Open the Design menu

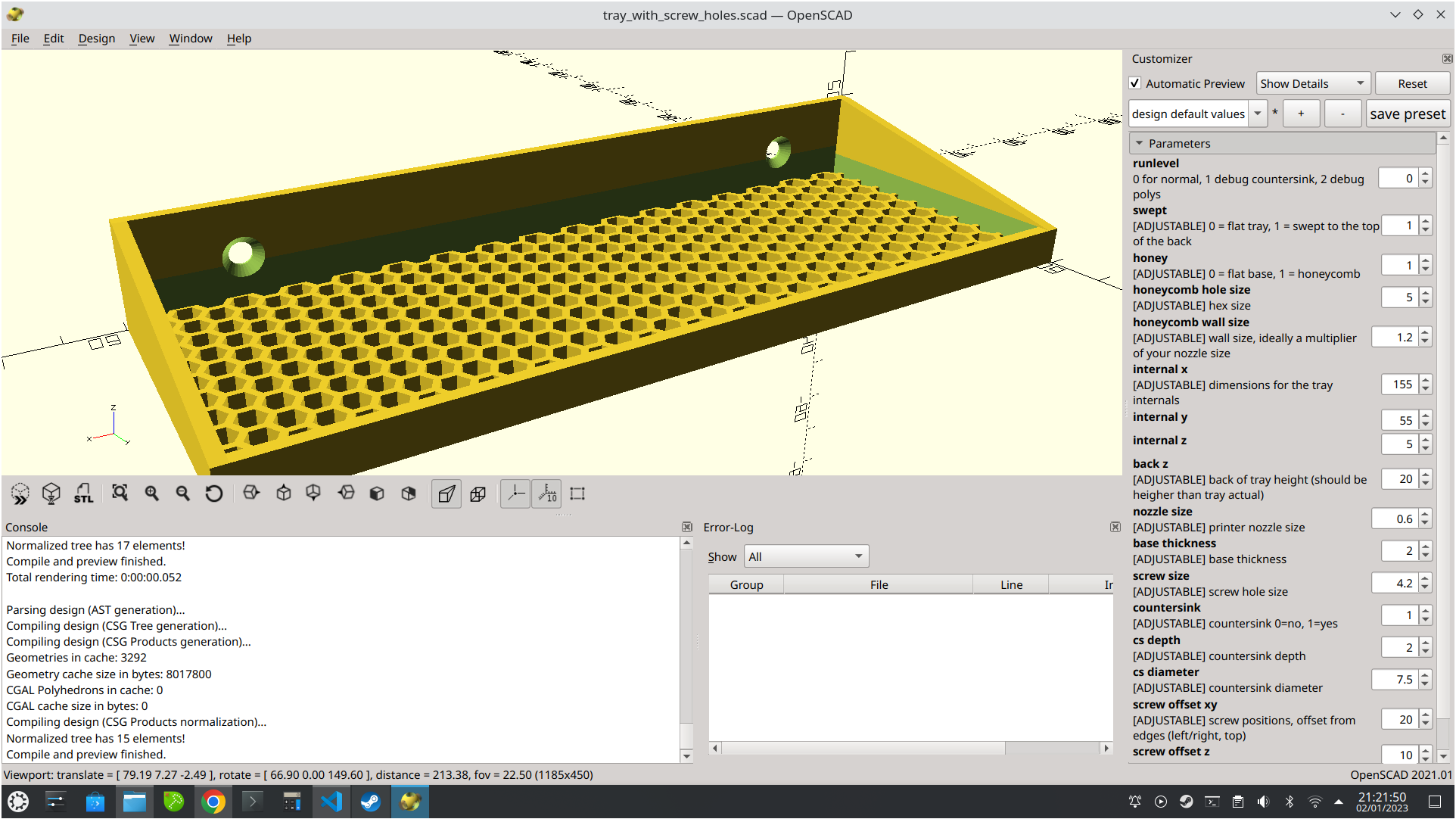[96, 38]
